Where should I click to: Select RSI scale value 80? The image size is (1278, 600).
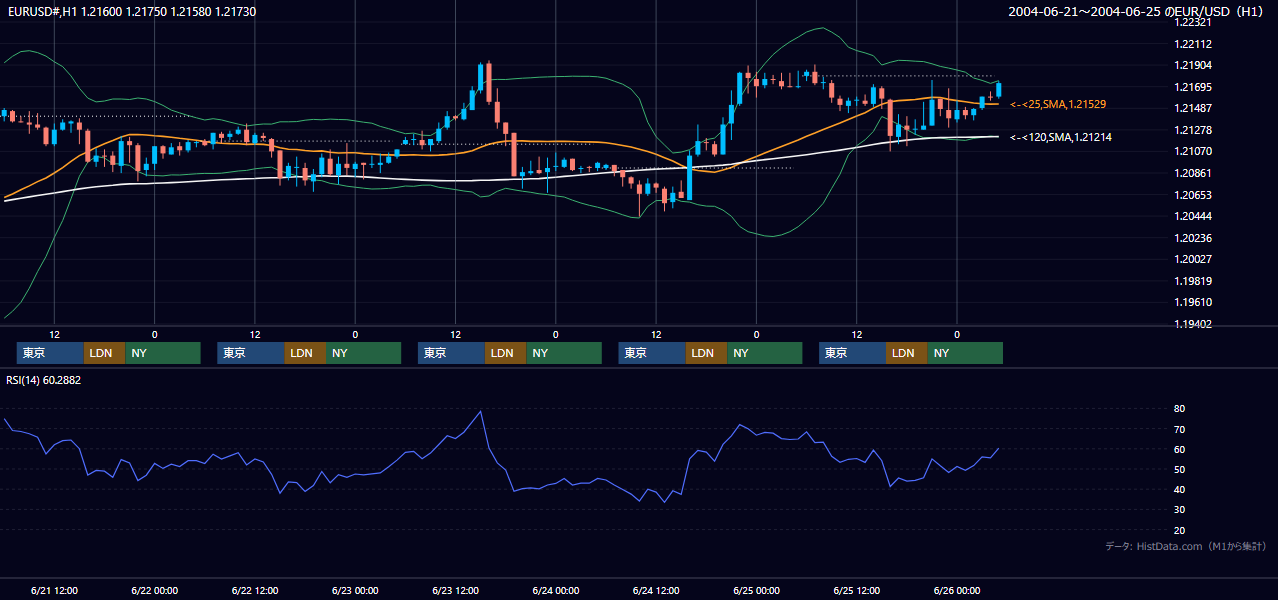(x=1180, y=409)
